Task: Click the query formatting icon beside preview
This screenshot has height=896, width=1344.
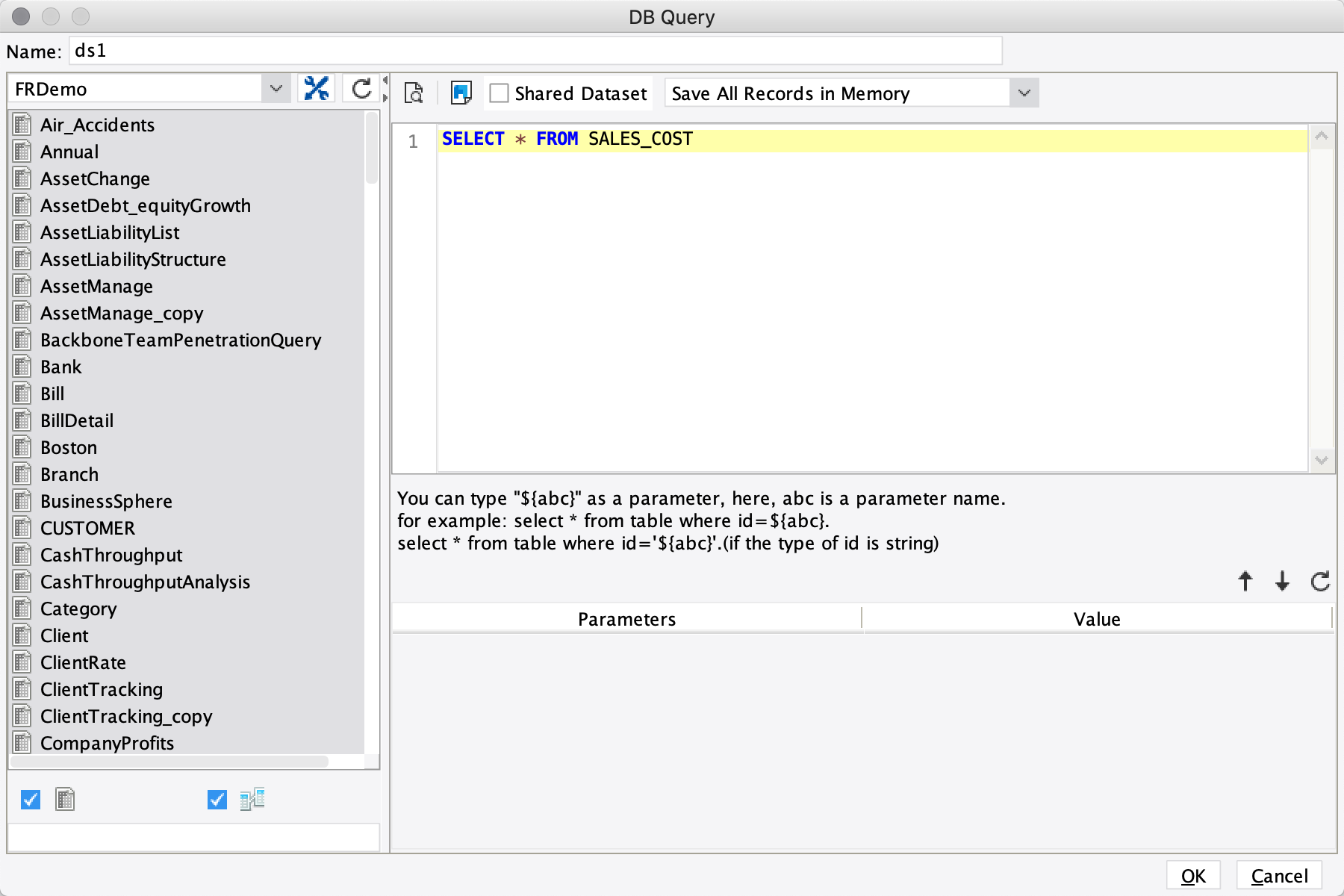Action: [x=461, y=93]
